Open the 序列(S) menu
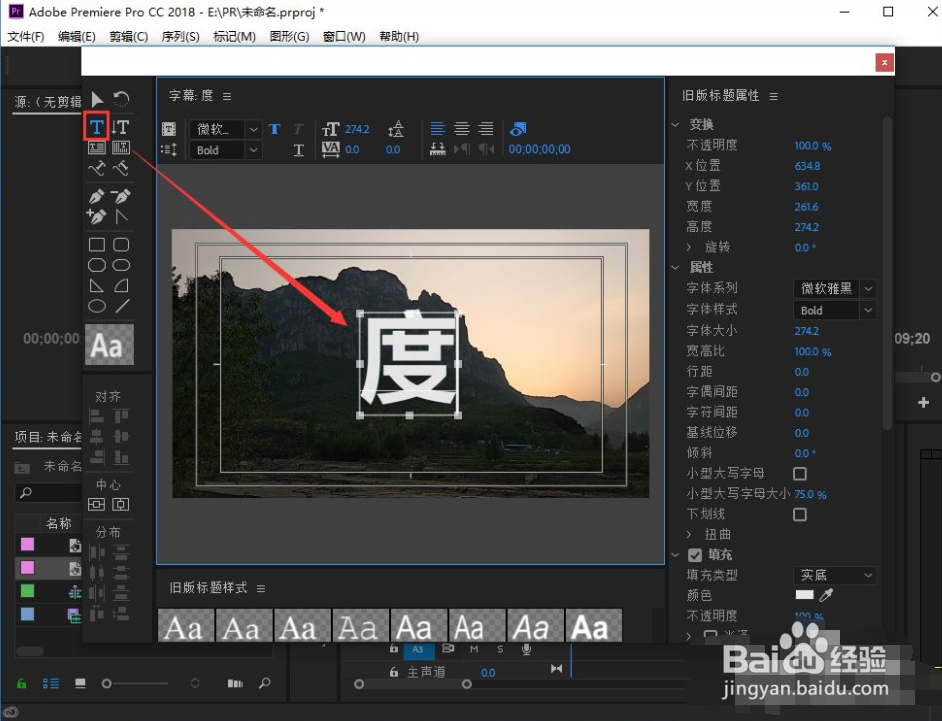Screen dimensions: 942x721 point(180,37)
